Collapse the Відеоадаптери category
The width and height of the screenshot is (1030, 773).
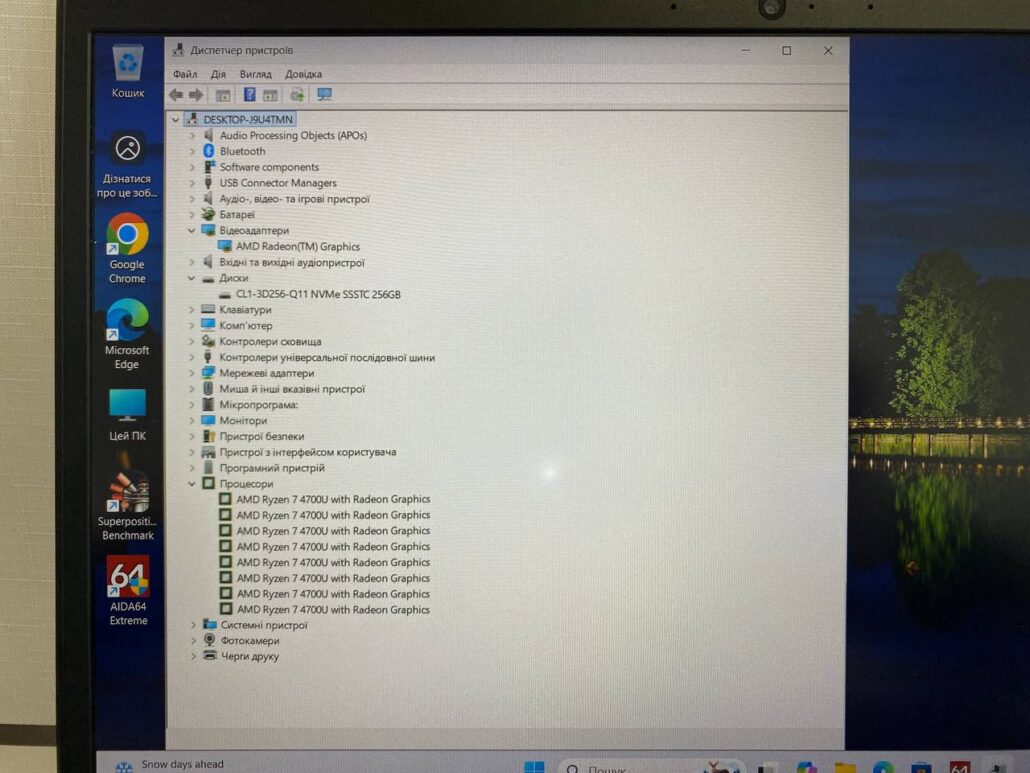point(192,231)
